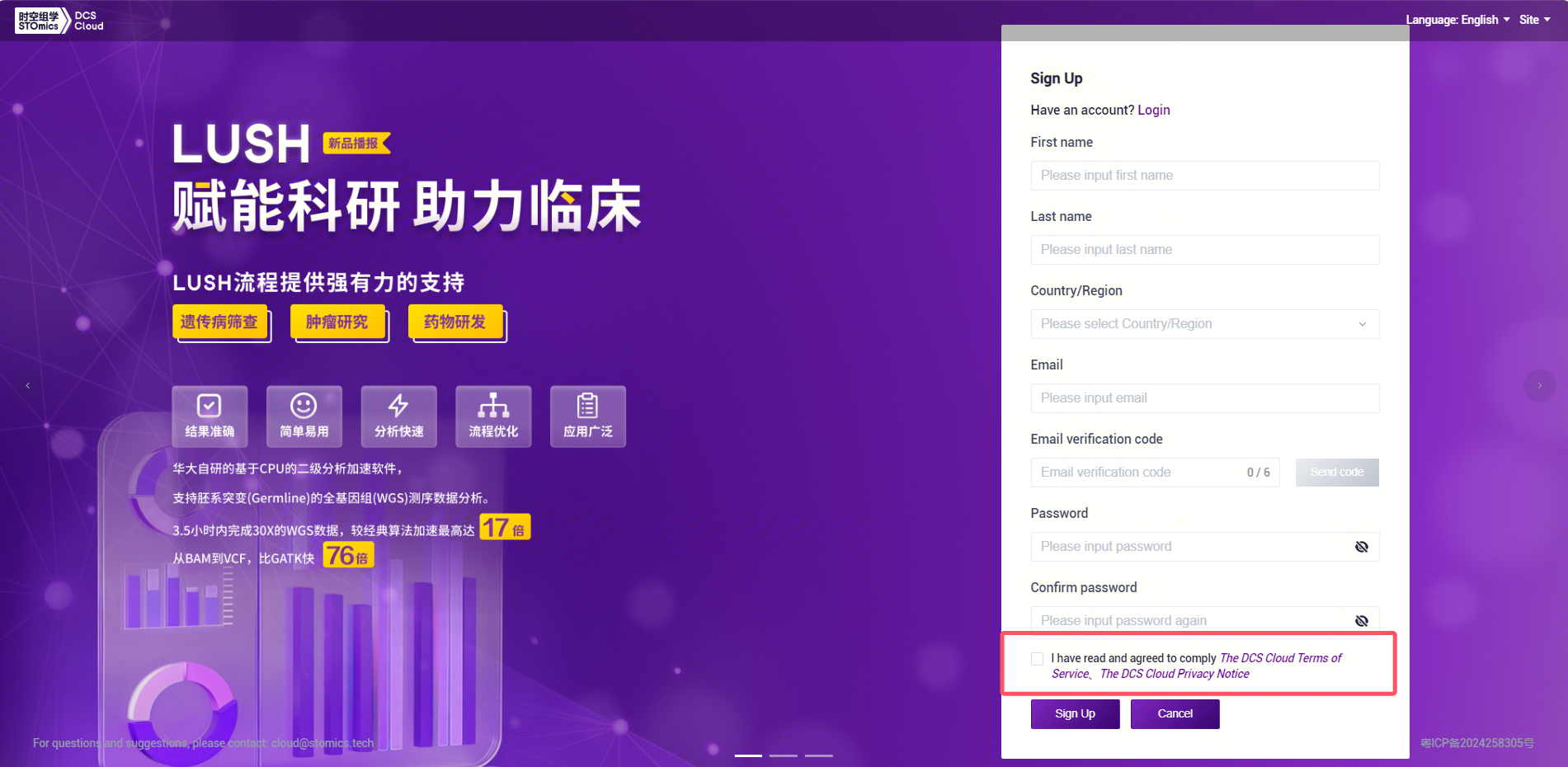Go to previous banner slide arrow
This screenshot has width=1568, height=767.
coord(28,385)
